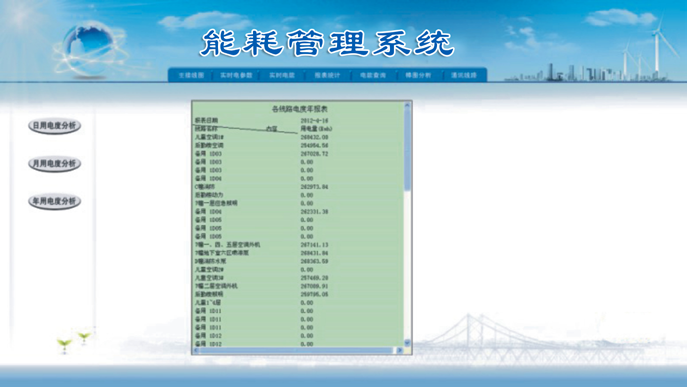Click the 月用电度分析 button

55,163
